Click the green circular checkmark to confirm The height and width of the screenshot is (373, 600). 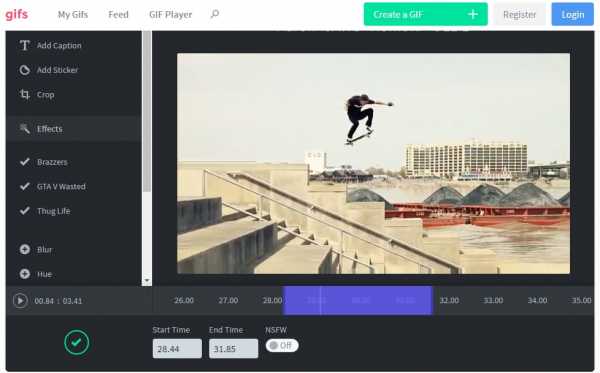pyautogui.click(x=77, y=342)
